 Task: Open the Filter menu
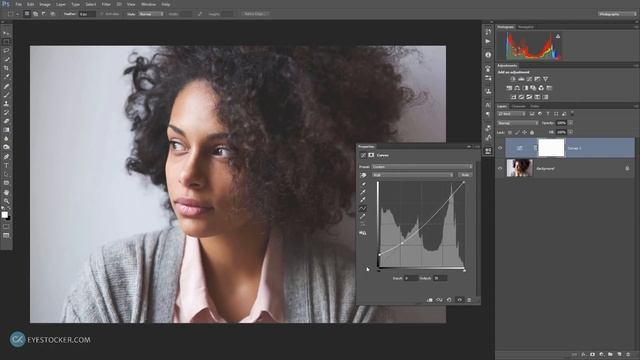tap(106, 4)
